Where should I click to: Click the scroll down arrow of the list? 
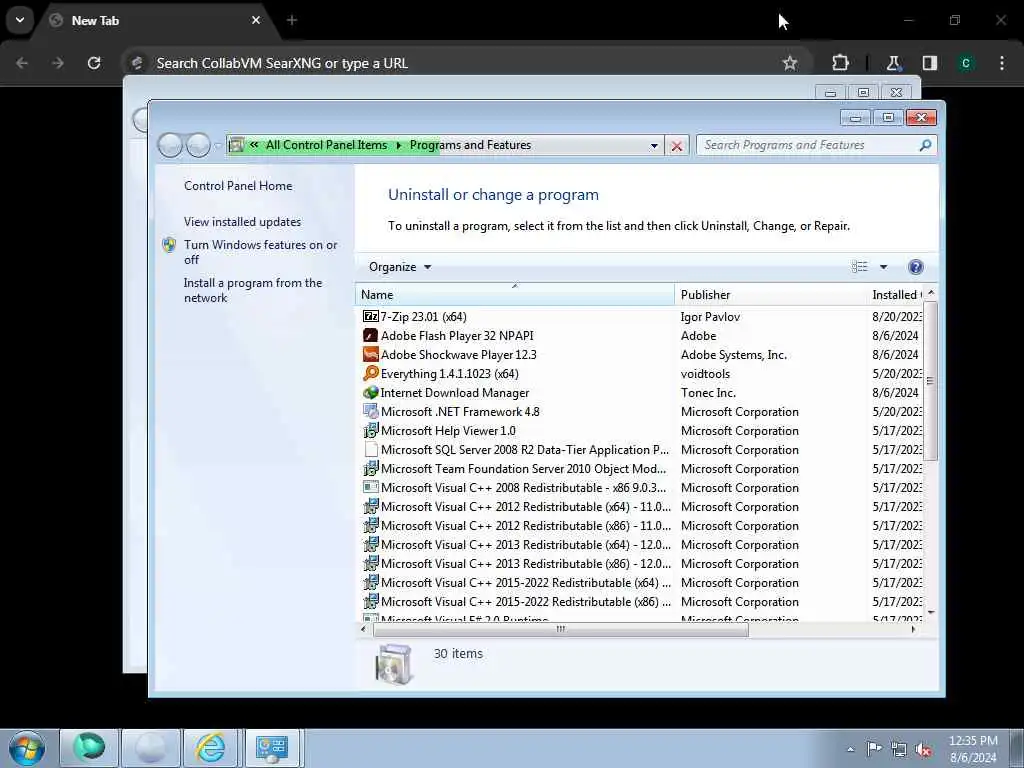click(931, 612)
